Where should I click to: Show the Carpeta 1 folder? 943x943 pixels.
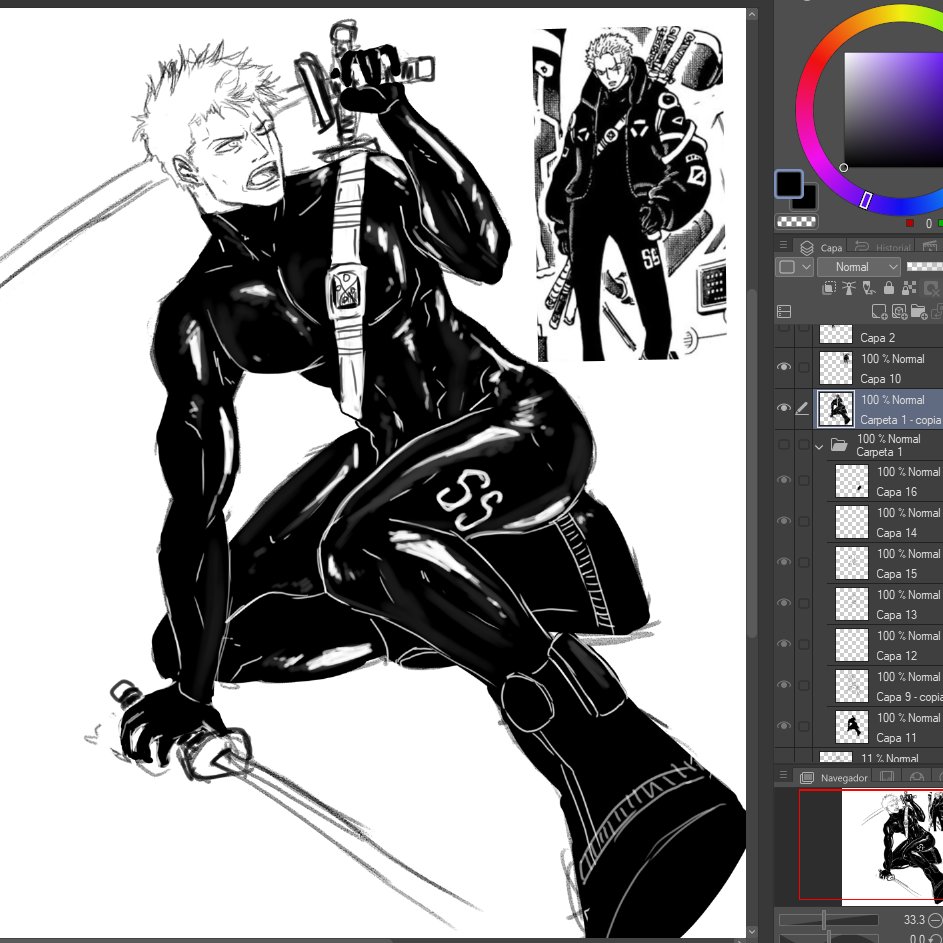pyautogui.click(x=784, y=444)
